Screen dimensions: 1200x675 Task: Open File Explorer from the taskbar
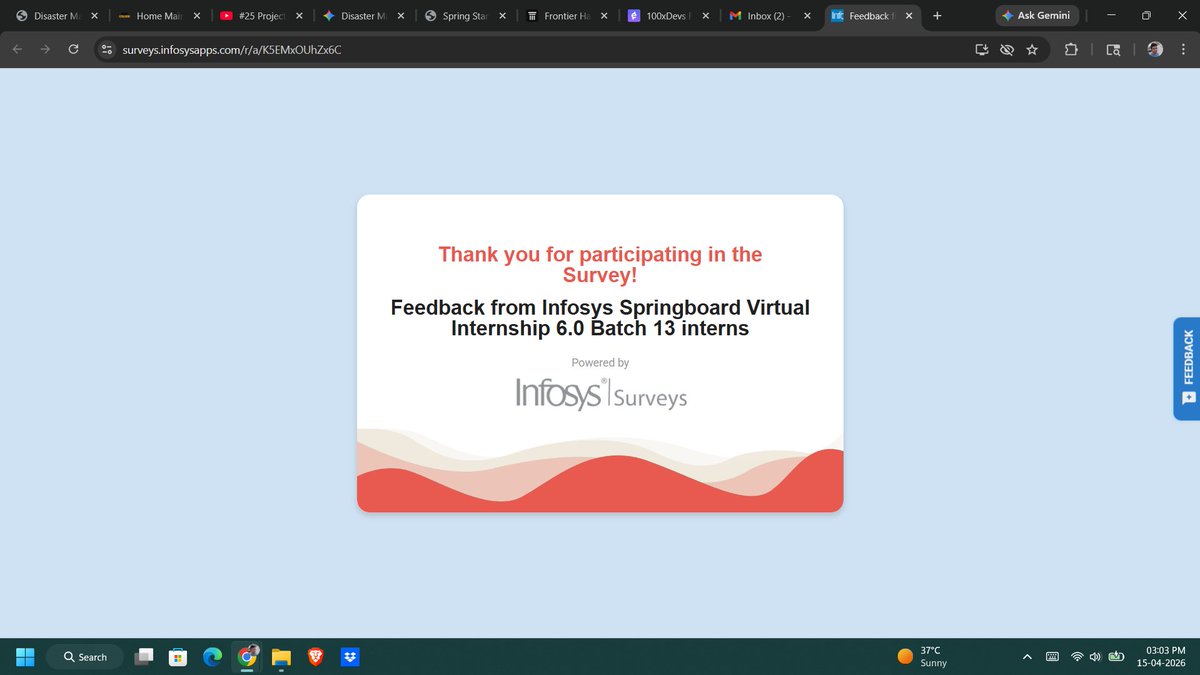[281, 656]
